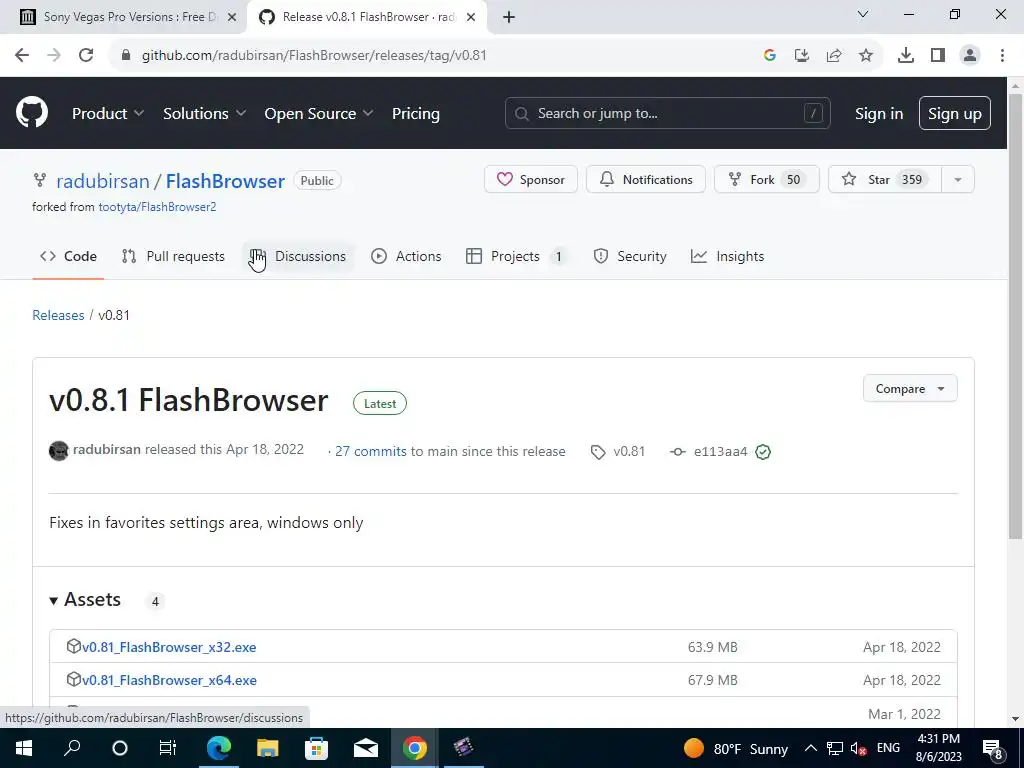The height and width of the screenshot is (768, 1024).
Task: Switch to Actions tab
Action: 406,257
